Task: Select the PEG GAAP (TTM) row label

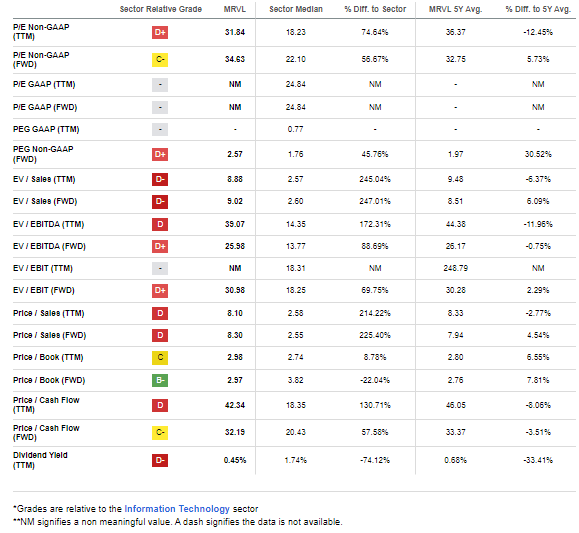Action: pos(46,129)
